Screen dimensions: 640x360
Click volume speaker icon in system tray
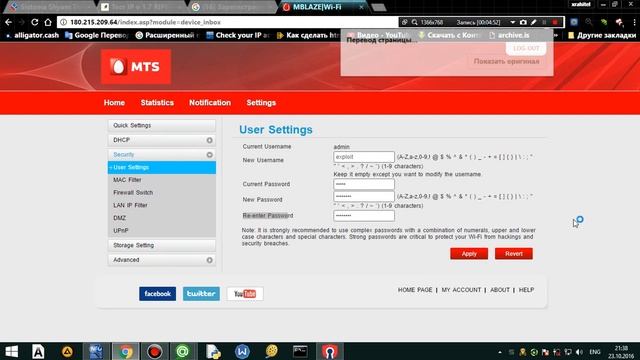pos(579,352)
